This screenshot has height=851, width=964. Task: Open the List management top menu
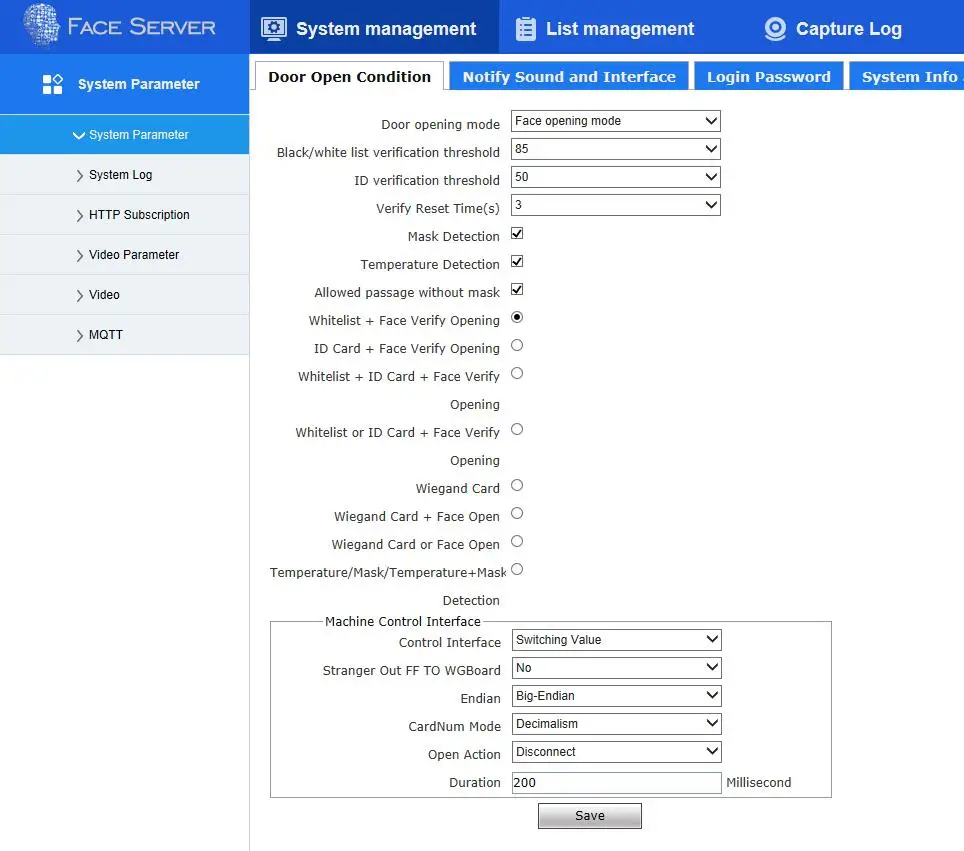click(620, 28)
